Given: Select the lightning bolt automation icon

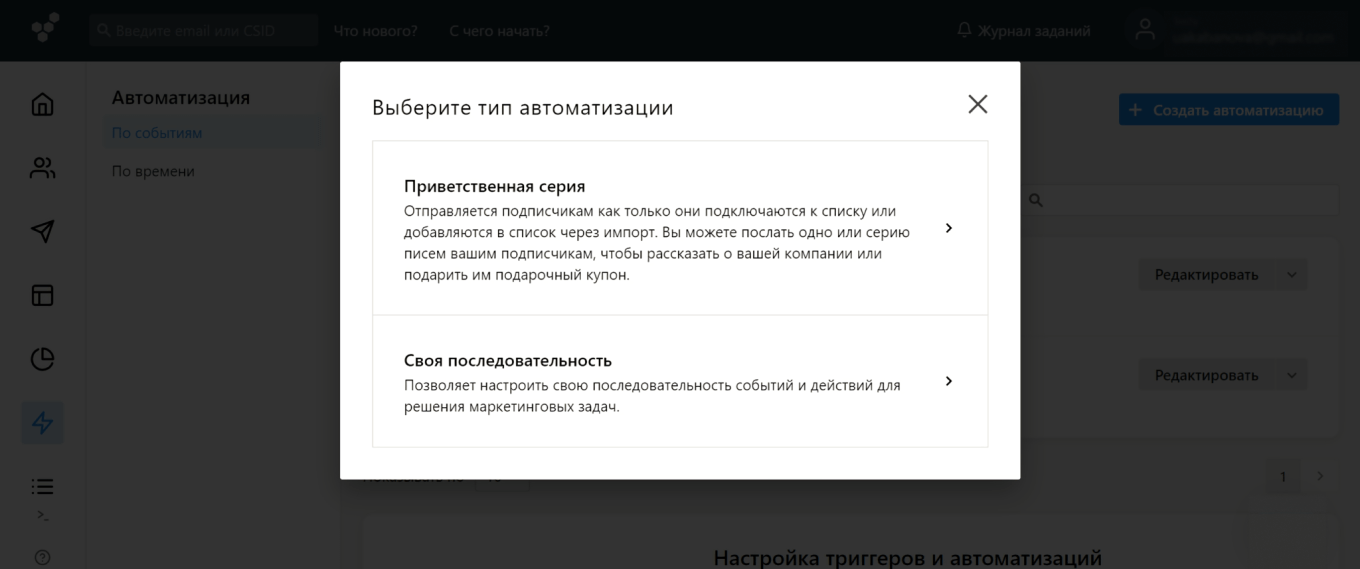Looking at the screenshot, I should pyautogui.click(x=42, y=423).
